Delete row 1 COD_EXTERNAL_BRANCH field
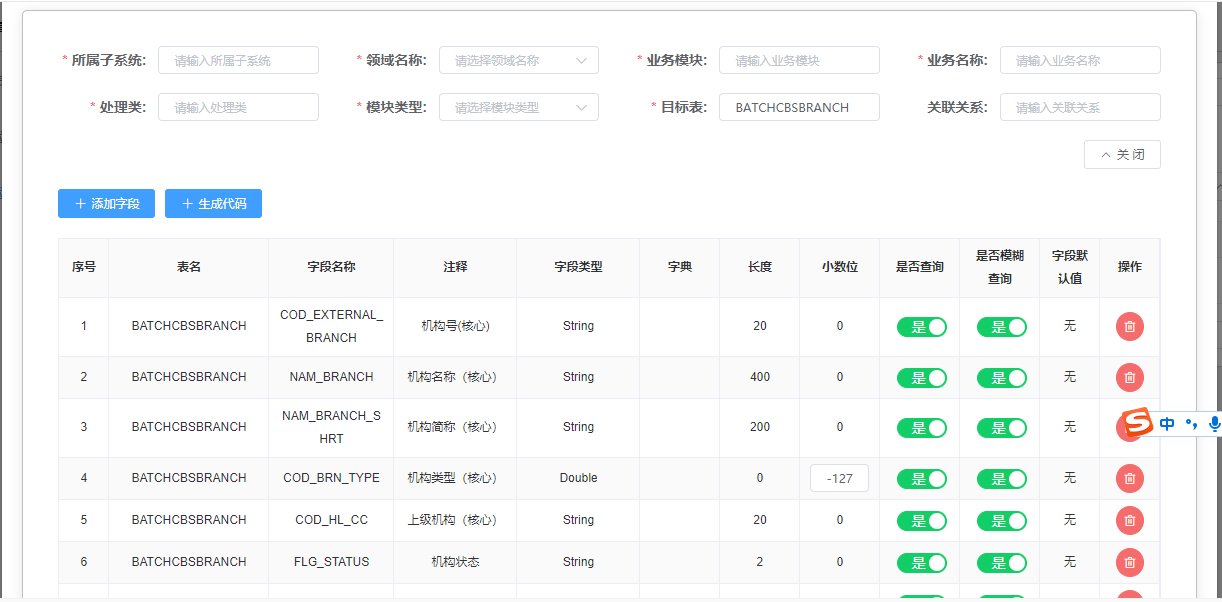1222x602 pixels. coord(1129,326)
